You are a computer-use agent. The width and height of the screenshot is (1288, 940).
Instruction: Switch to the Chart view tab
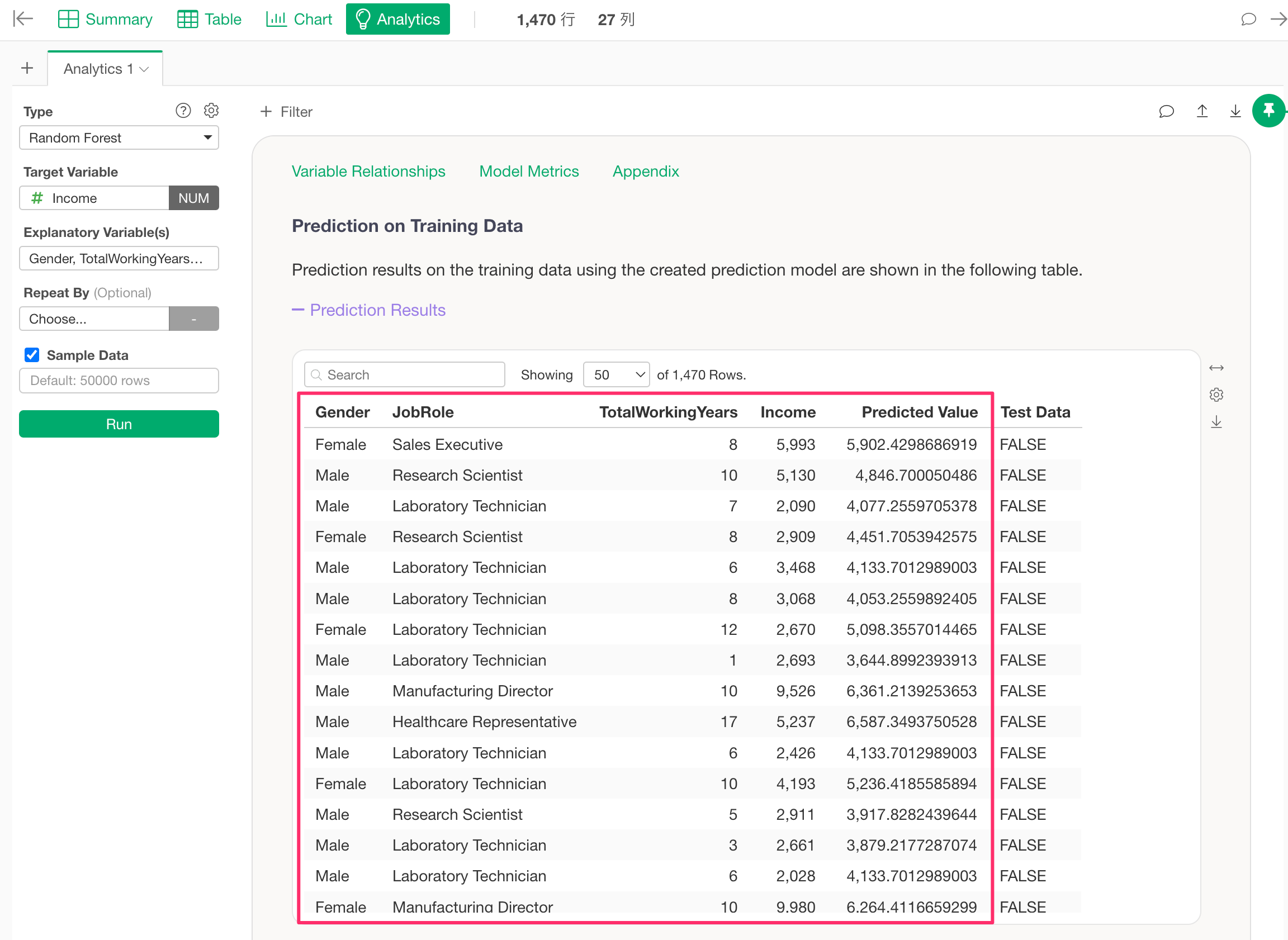(x=299, y=20)
